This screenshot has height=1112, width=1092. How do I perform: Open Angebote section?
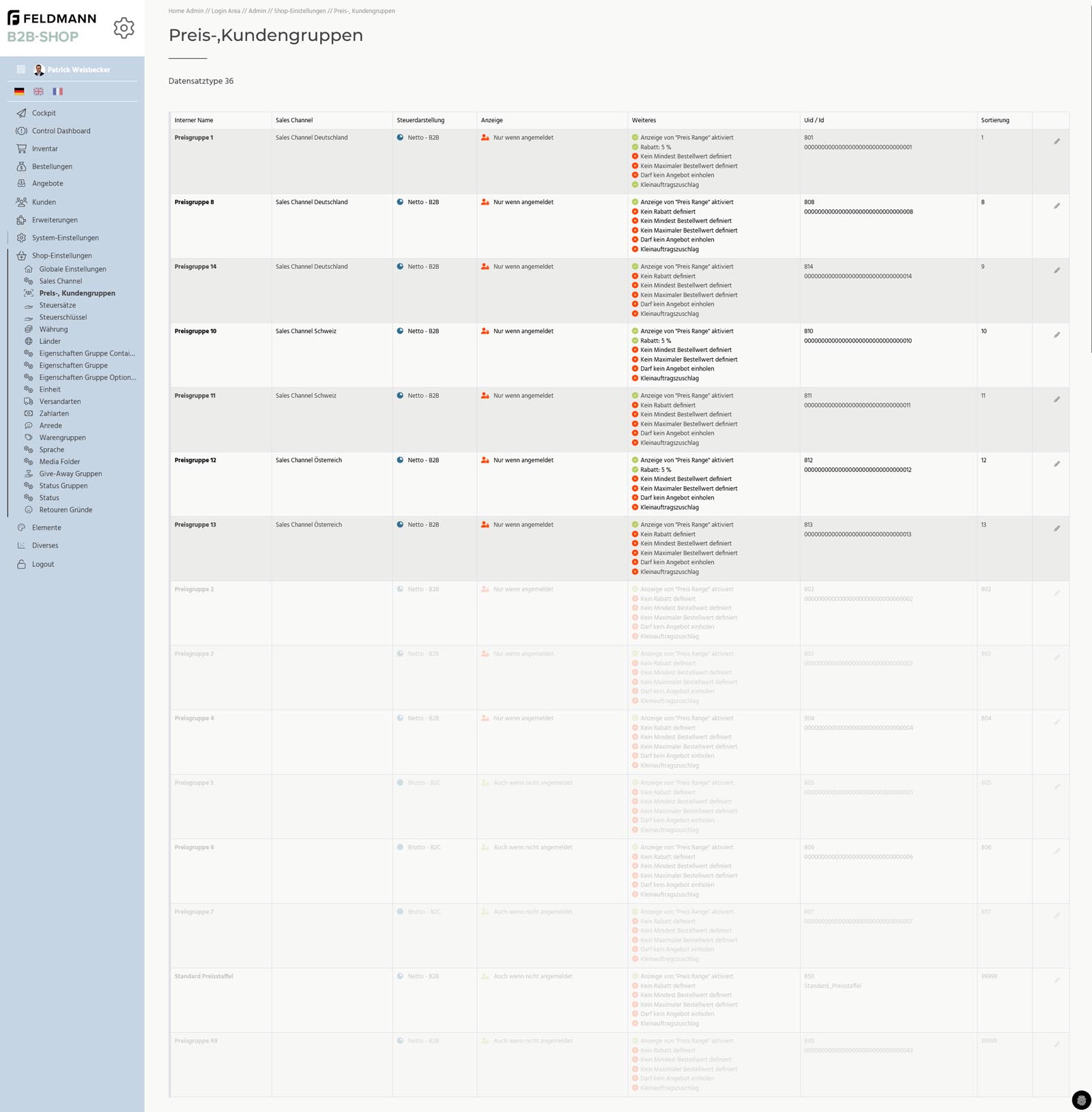(47, 184)
